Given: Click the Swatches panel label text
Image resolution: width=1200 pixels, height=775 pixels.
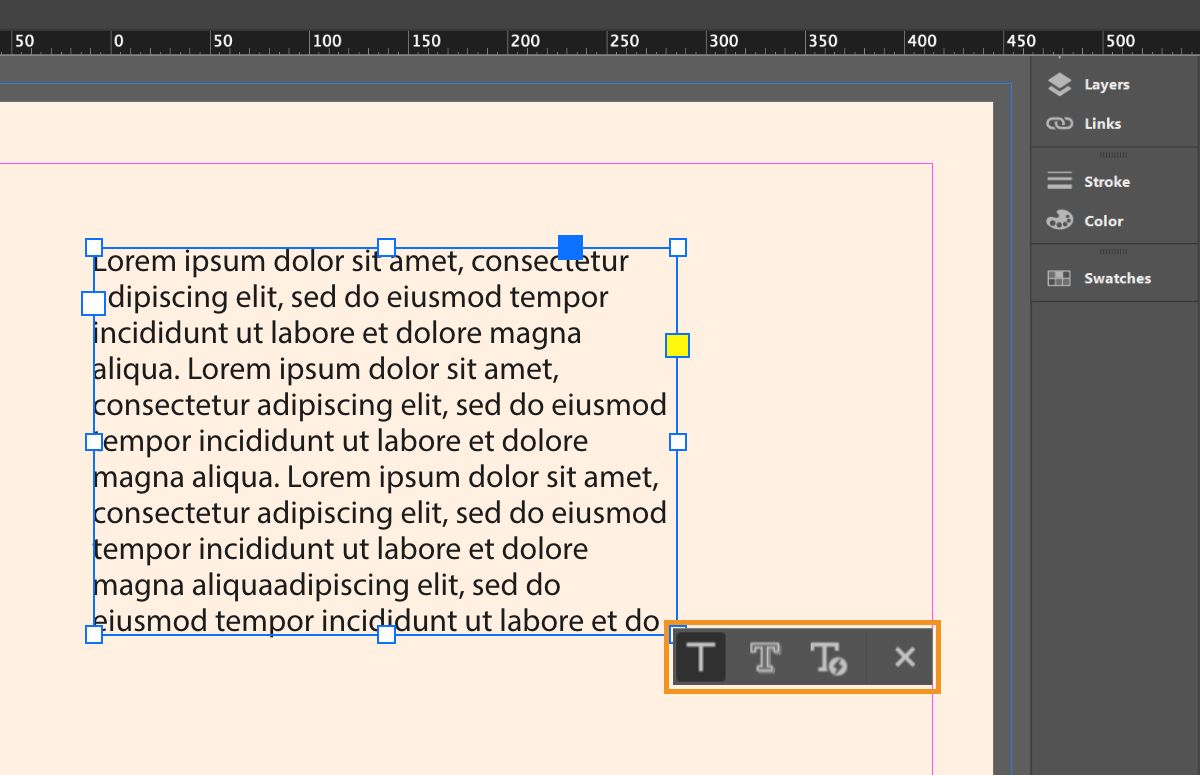Looking at the screenshot, I should pos(1117,278).
